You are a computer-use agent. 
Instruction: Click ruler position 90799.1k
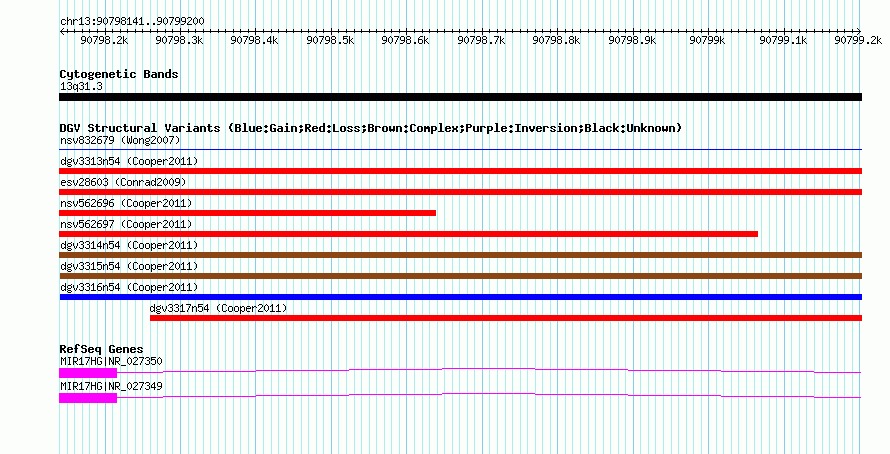click(x=783, y=40)
